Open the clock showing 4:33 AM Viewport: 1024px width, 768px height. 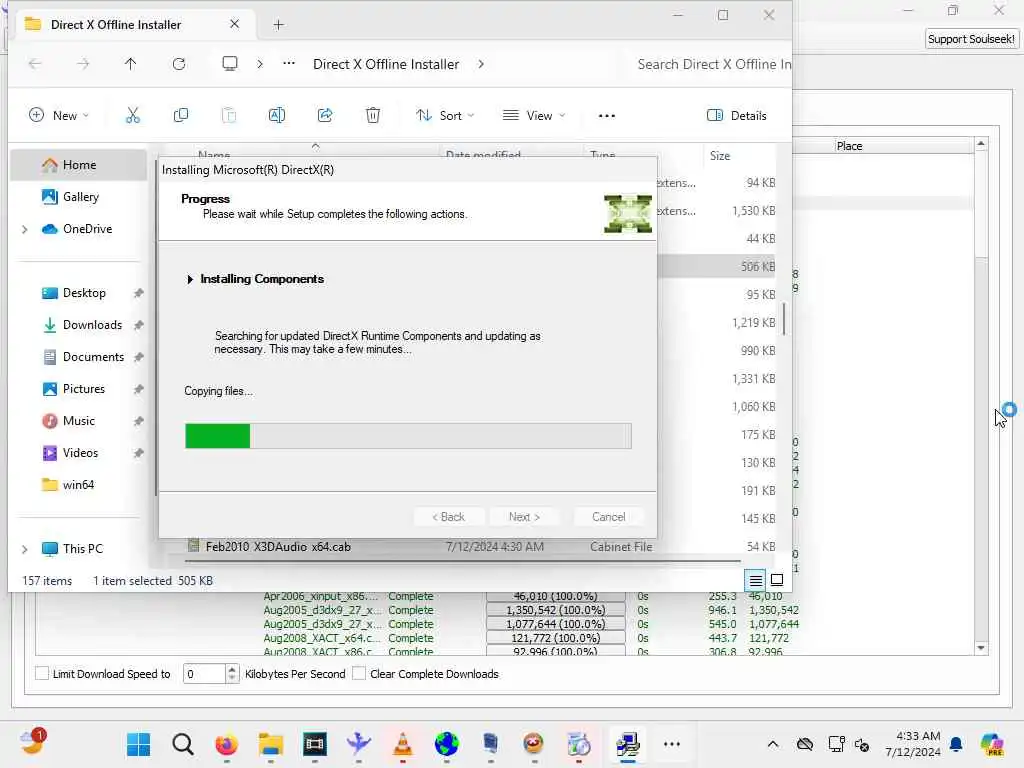point(913,744)
